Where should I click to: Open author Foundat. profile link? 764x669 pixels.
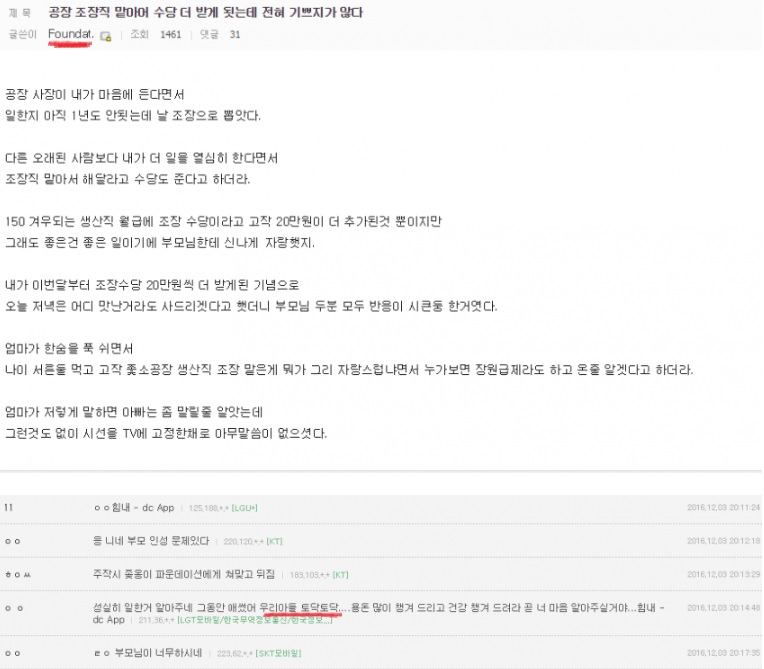[x=71, y=34]
